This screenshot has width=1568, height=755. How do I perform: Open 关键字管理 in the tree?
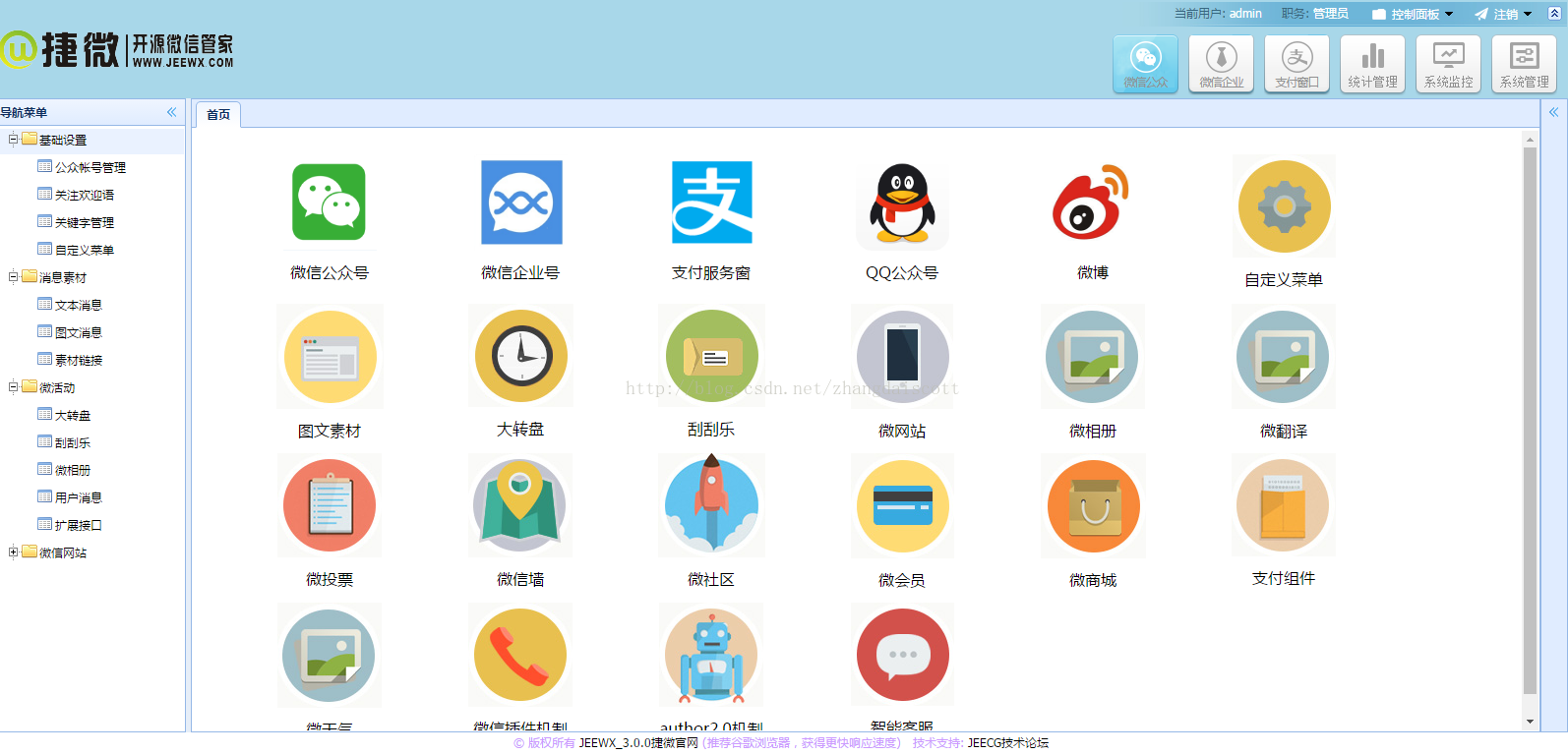click(85, 222)
